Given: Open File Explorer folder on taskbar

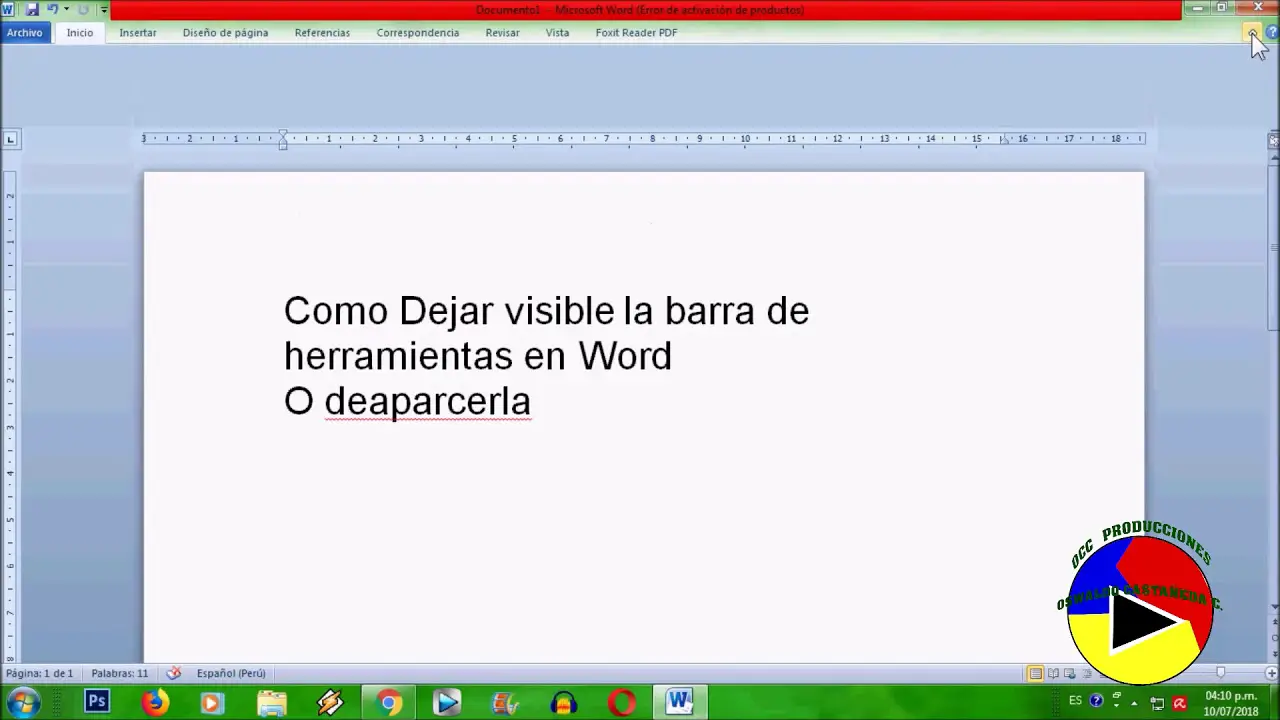Looking at the screenshot, I should pos(271,703).
